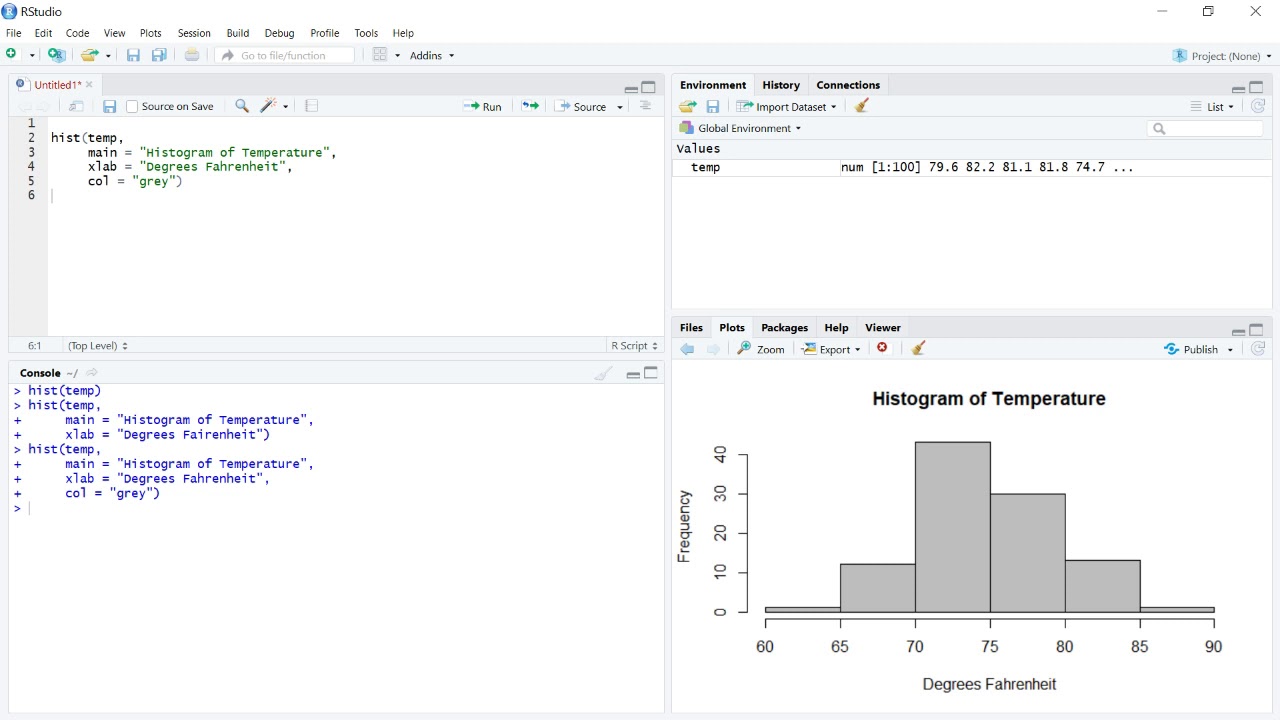
Task: Open the File menu
Action: point(13,33)
